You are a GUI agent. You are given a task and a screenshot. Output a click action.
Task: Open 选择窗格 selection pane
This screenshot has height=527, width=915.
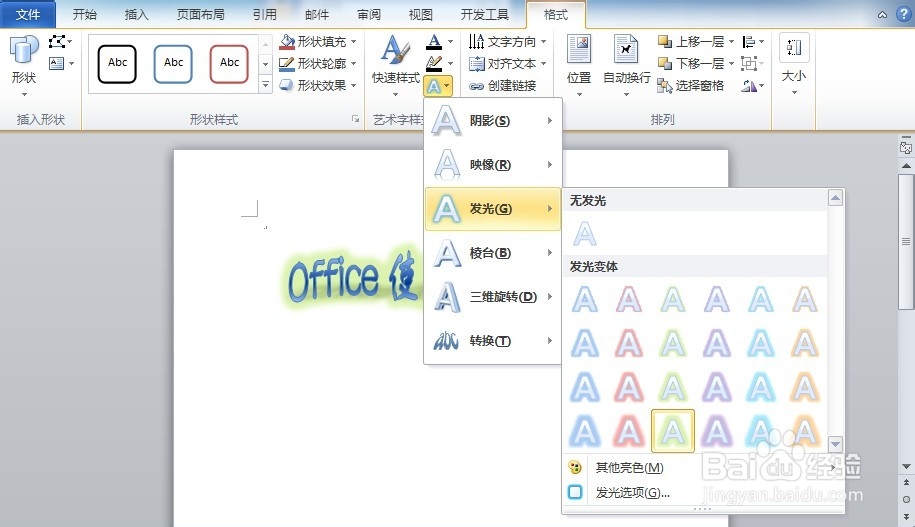[x=691, y=86]
